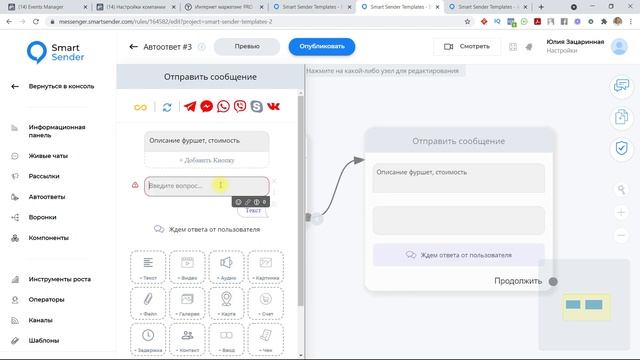
Task: Switch to the Настройки компании browser tab
Action: pyautogui.click(x=136, y=7)
